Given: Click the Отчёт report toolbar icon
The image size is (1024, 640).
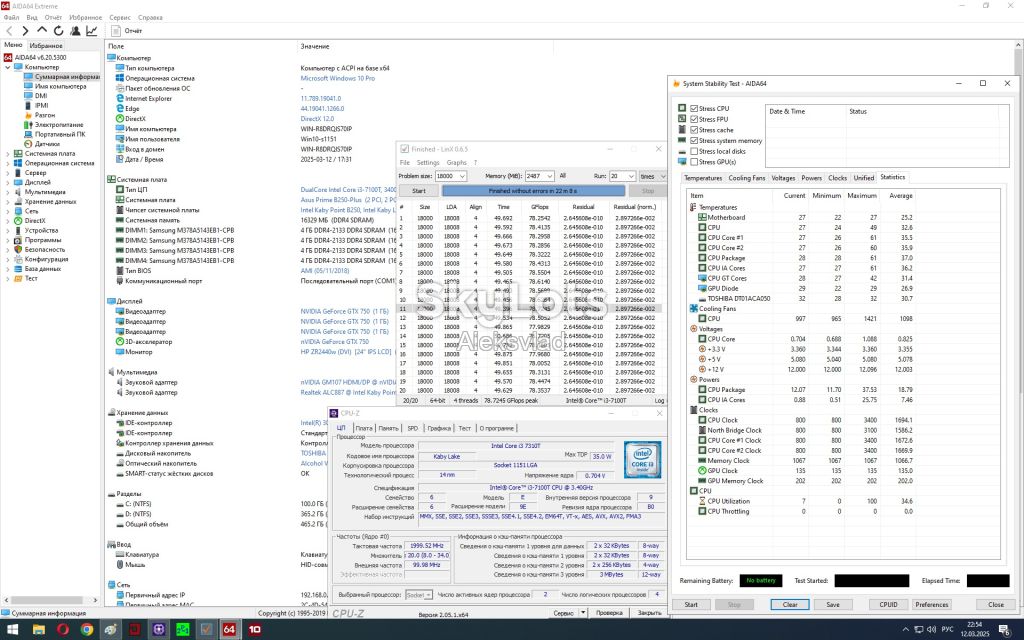Looking at the screenshot, I should pos(116,31).
